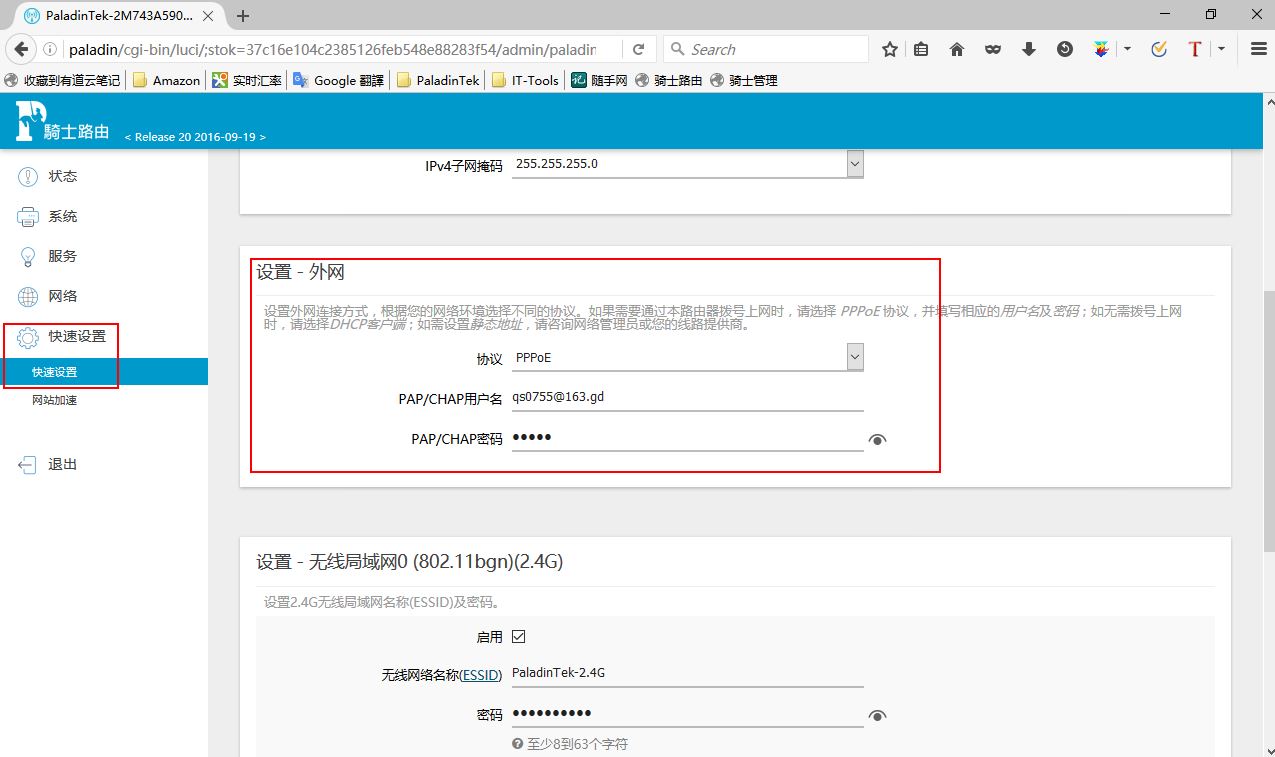The width and height of the screenshot is (1275, 757).
Task: Click the 騎士路由 logo
Action: click(x=62, y=121)
